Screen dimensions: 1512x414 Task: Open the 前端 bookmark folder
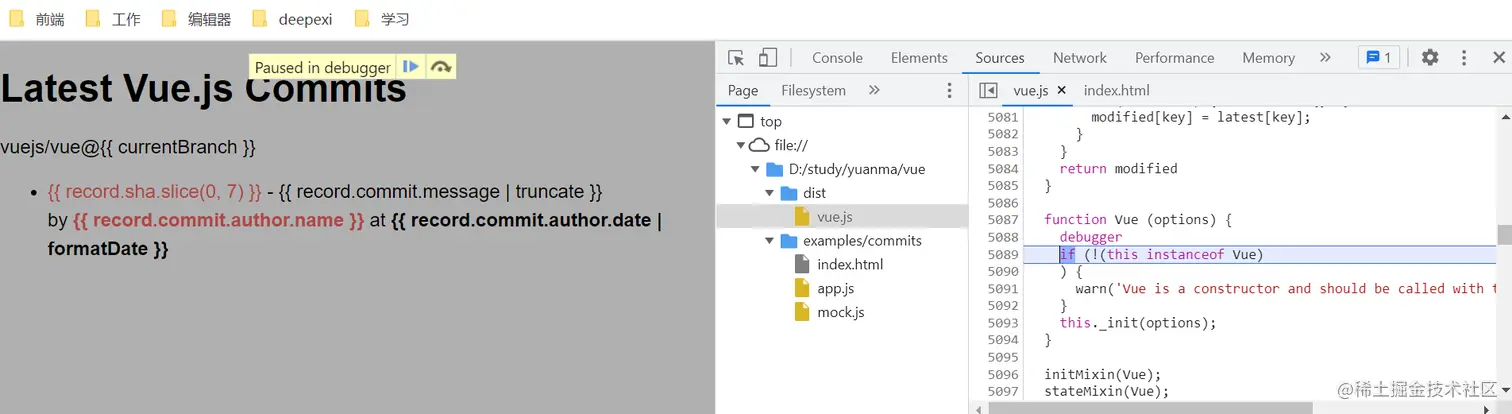pyautogui.click(x=36, y=19)
